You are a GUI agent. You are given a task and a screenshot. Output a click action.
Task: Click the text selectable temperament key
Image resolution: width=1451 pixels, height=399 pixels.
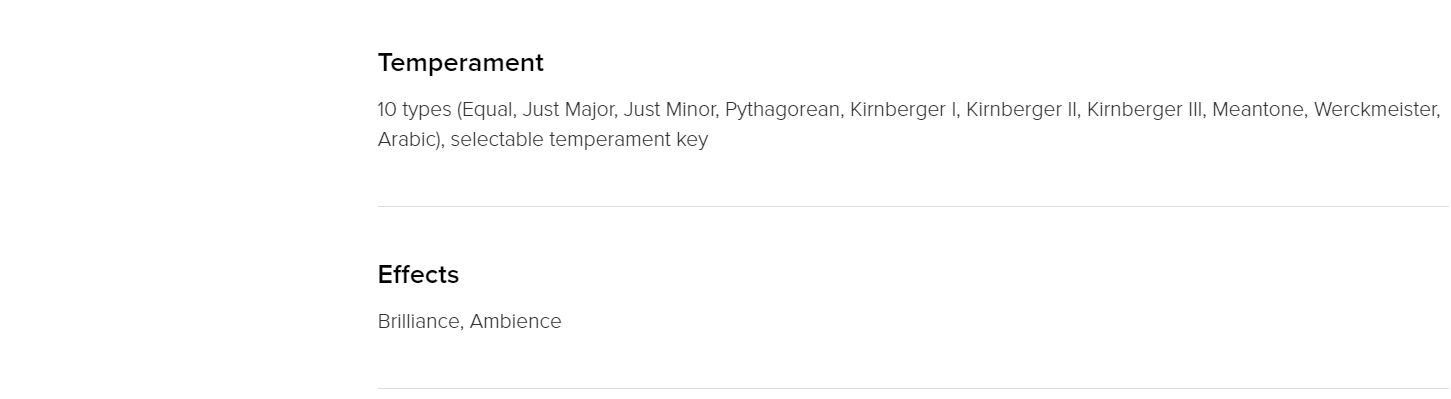(x=579, y=140)
